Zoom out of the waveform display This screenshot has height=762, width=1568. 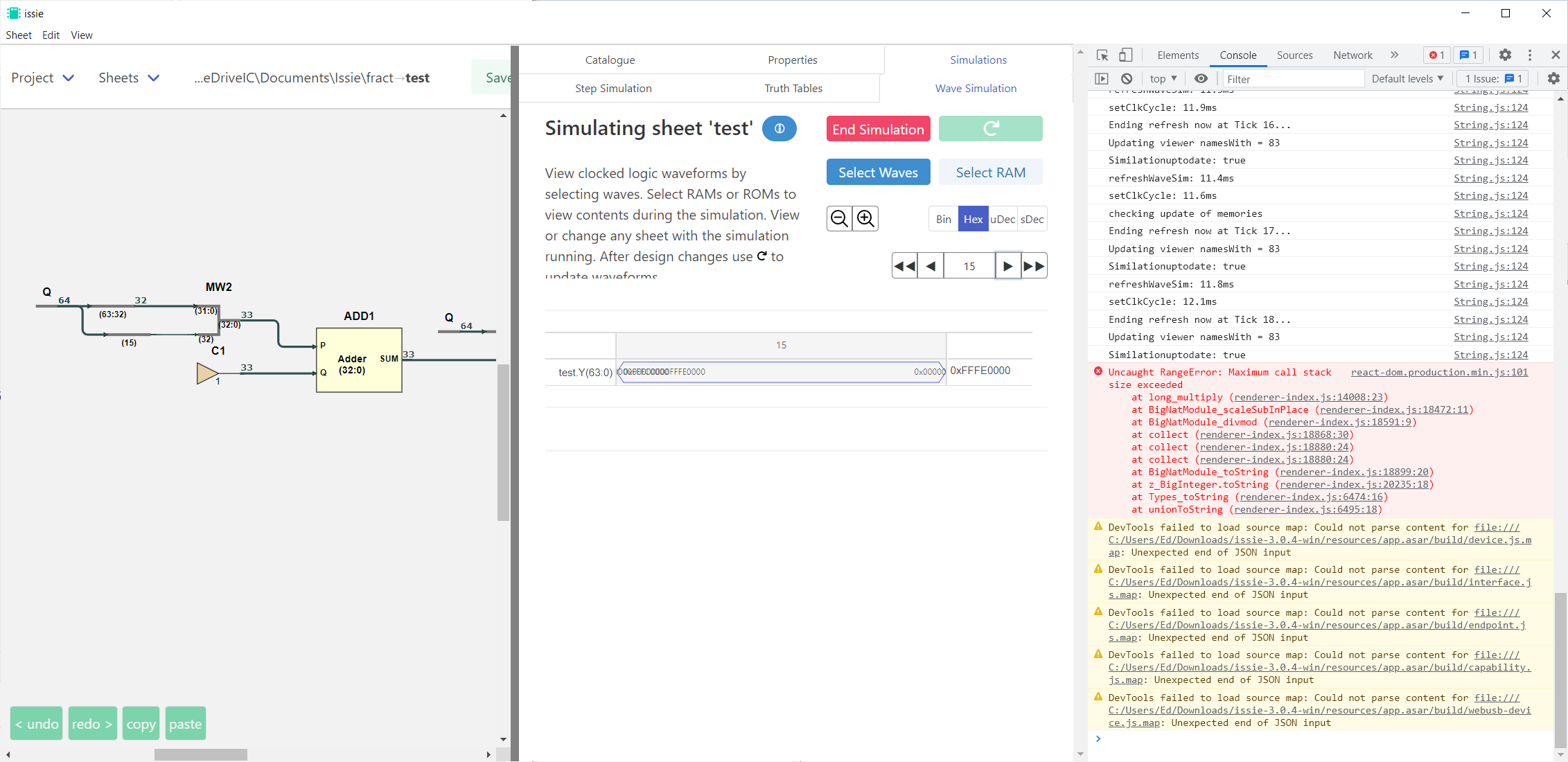[x=839, y=218]
